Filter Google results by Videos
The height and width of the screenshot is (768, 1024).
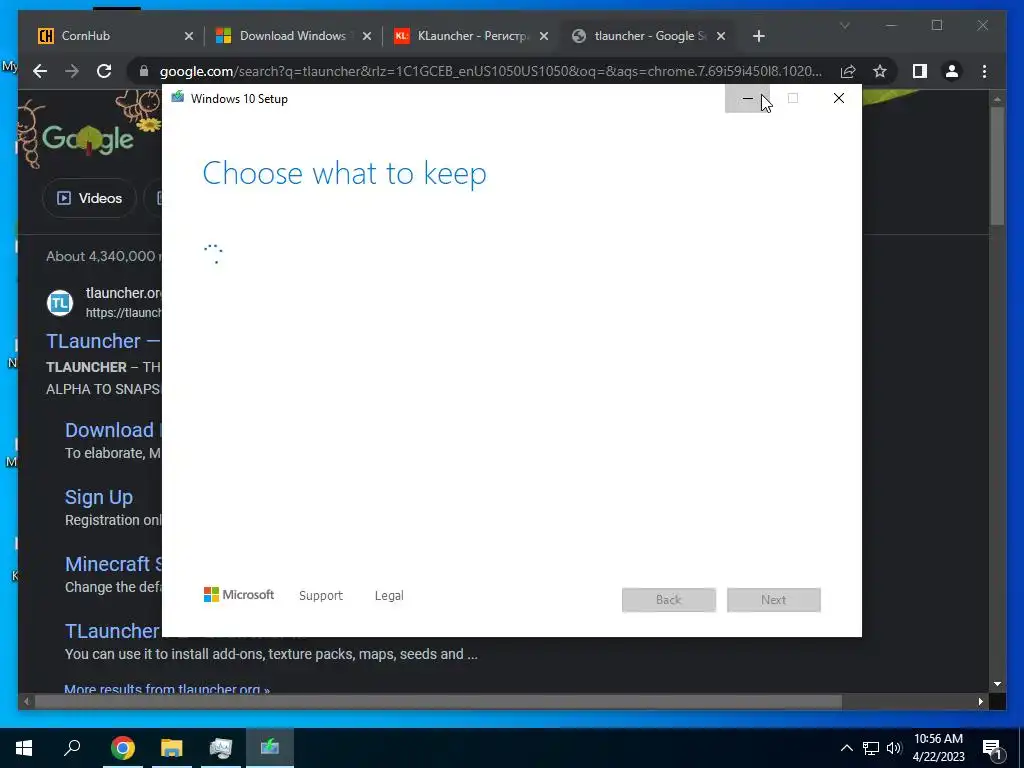pos(89,198)
